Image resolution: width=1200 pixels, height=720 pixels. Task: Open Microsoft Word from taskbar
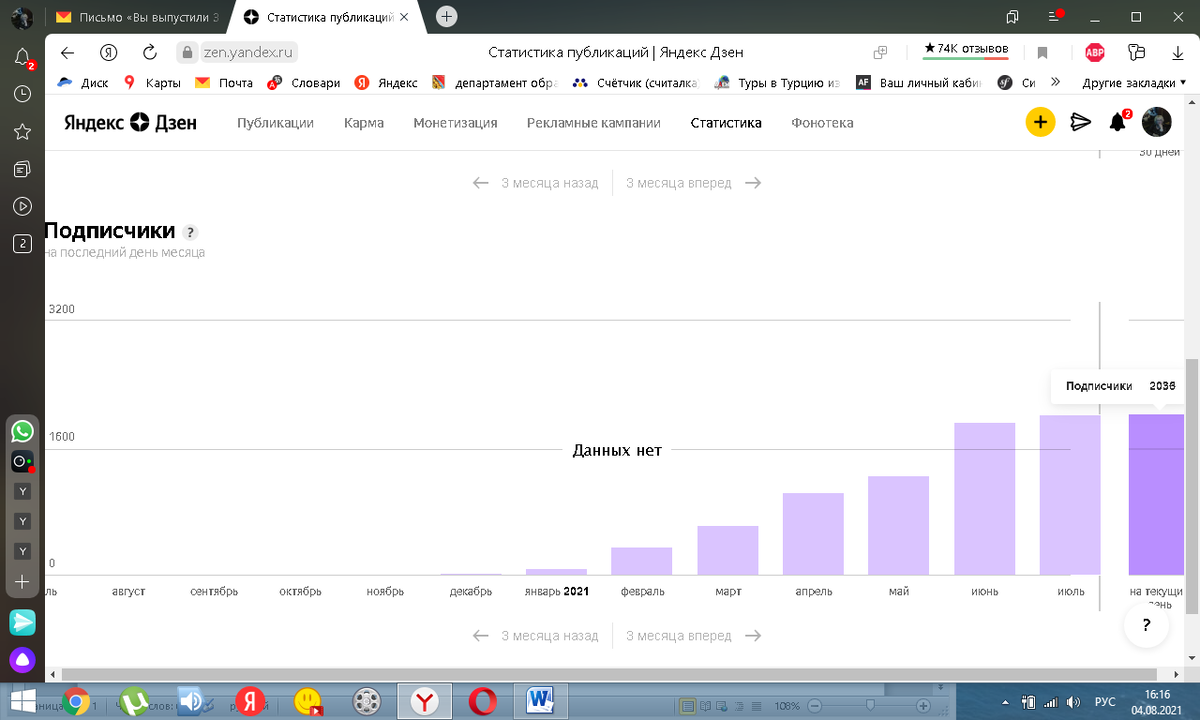pos(541,701)
